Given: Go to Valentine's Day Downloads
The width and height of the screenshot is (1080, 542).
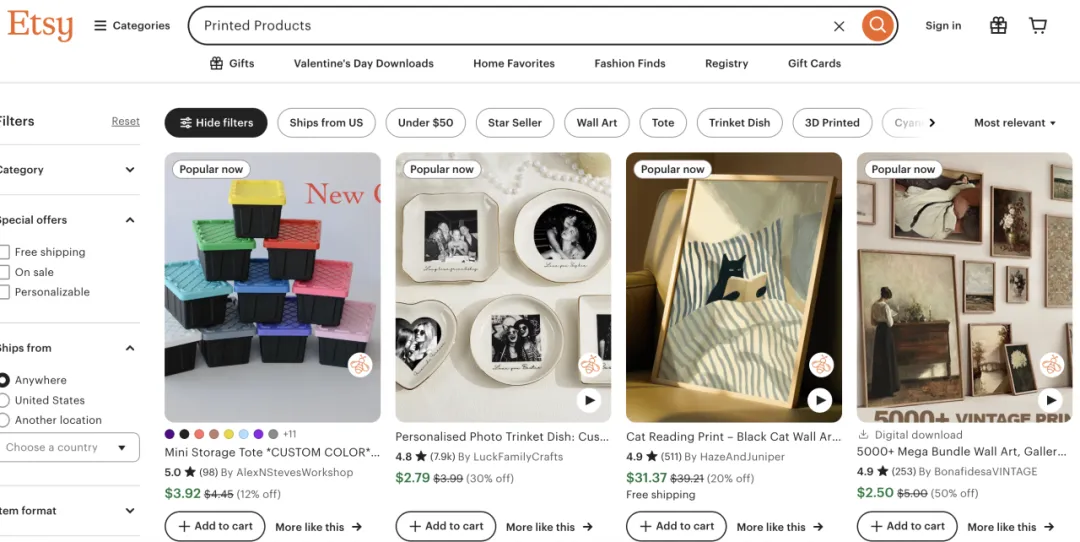Looking at the screenshot, I should coord(363,63).
